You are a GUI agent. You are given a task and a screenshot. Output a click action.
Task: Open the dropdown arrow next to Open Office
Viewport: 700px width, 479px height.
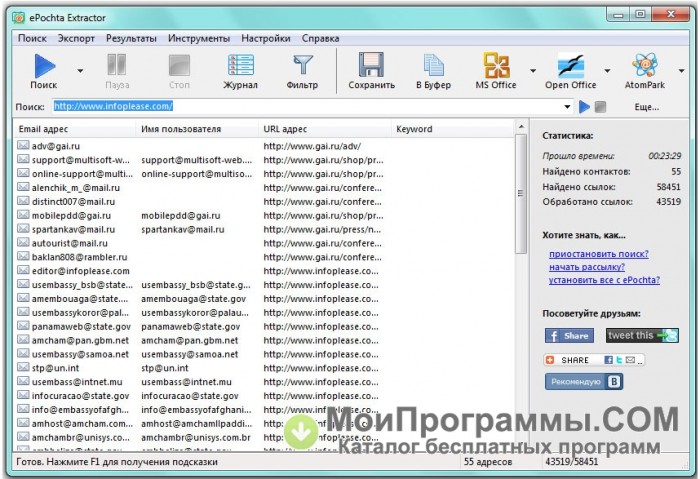607,71
